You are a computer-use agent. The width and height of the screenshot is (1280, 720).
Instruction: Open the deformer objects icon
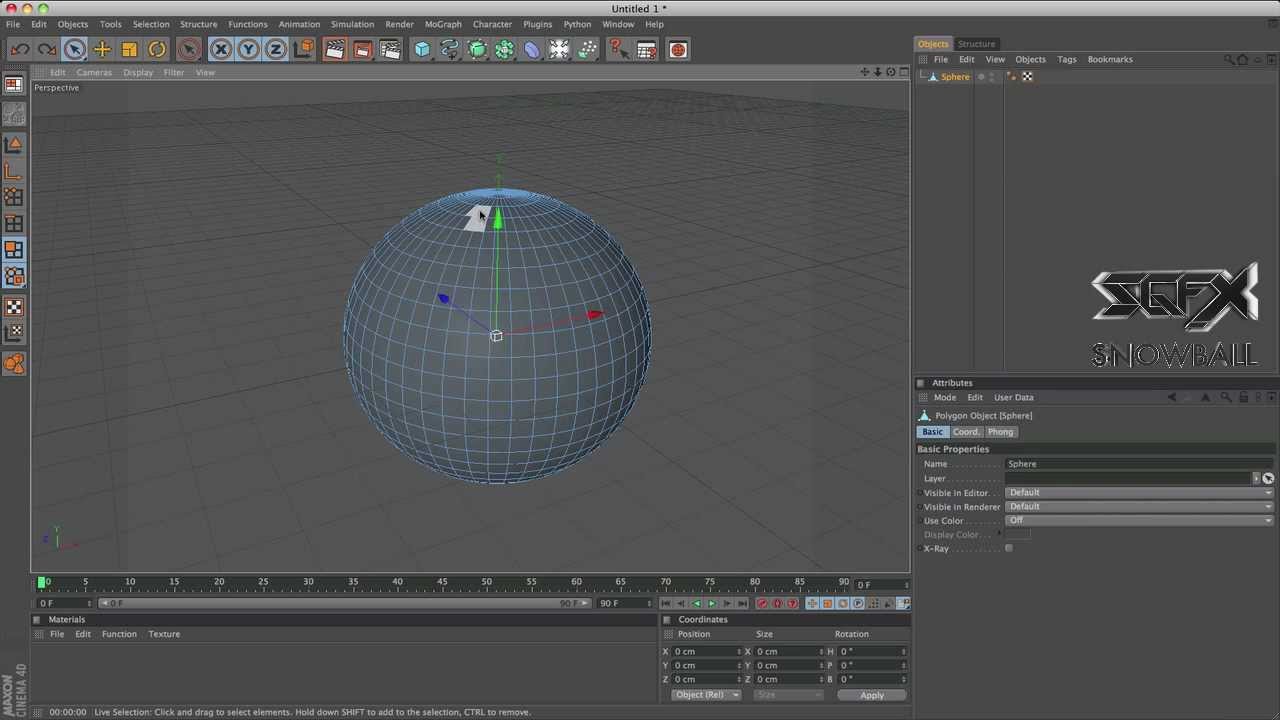point(532,49)
